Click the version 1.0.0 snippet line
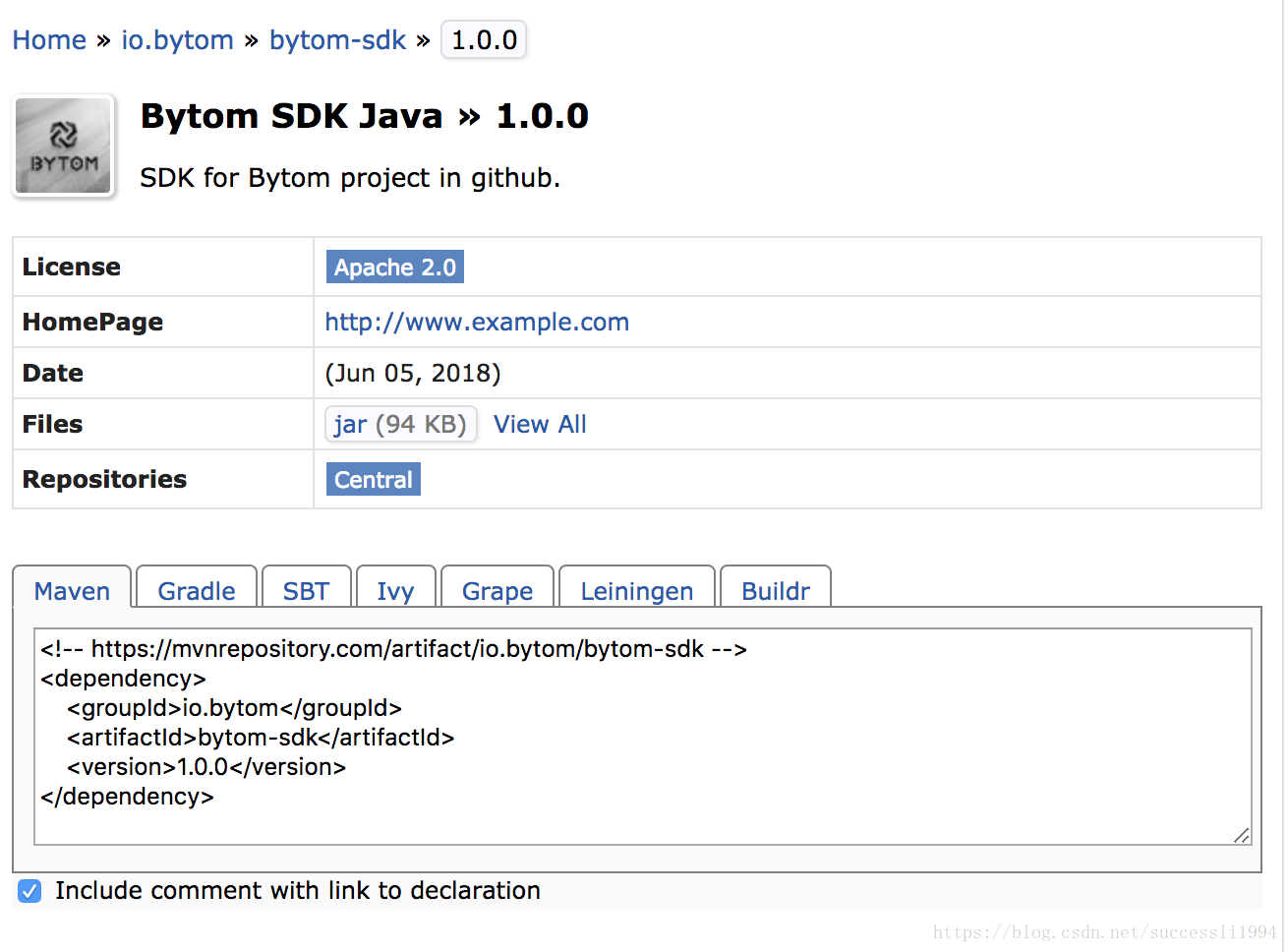This screenshot has height=952, width=1288. point(206,767)
